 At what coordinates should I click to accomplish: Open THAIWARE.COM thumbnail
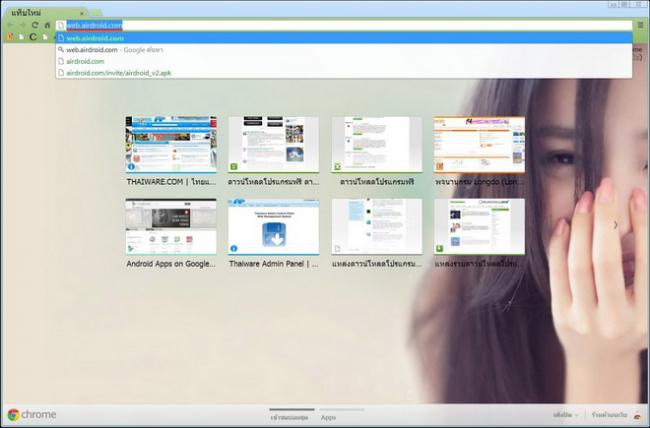(171, 144)
